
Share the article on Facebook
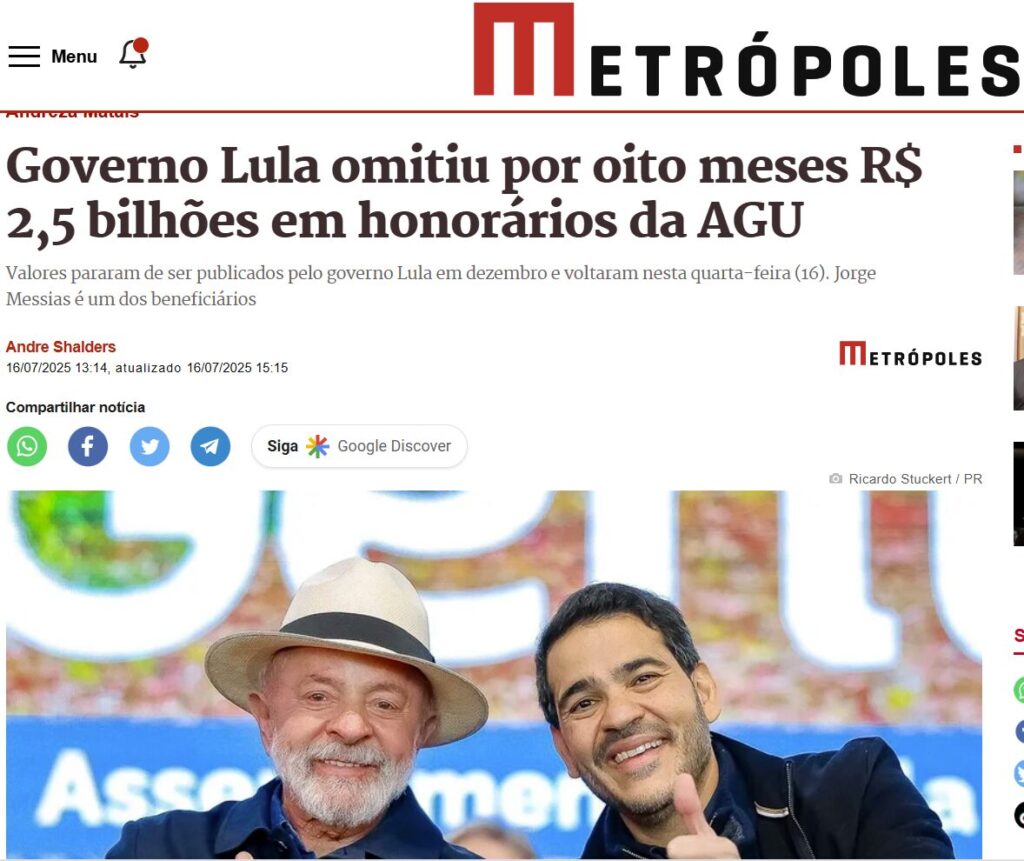tap(88, 446)
